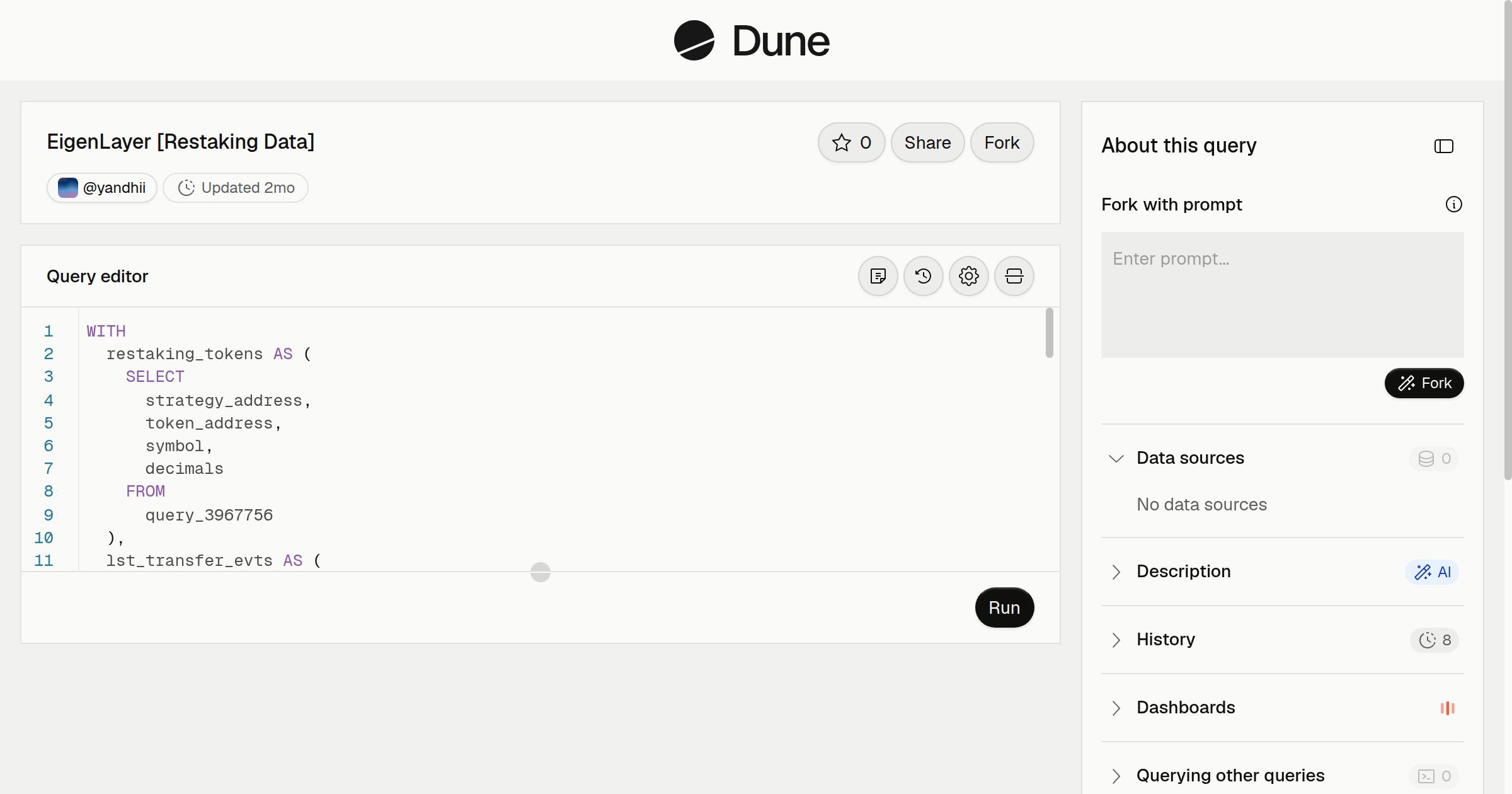Viewport: 1512px width, 794px height.
Task: Expand the History section
Action: point(1116,640)
